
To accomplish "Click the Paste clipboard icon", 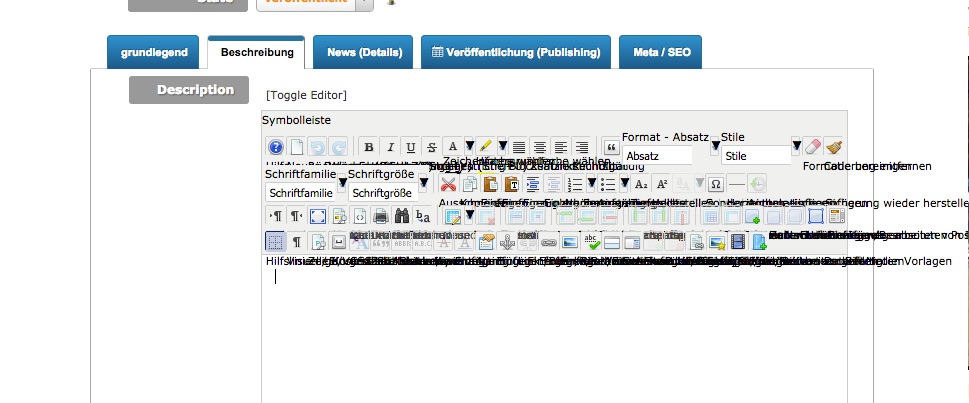I will pyautogui.click(x=491, y=184).
